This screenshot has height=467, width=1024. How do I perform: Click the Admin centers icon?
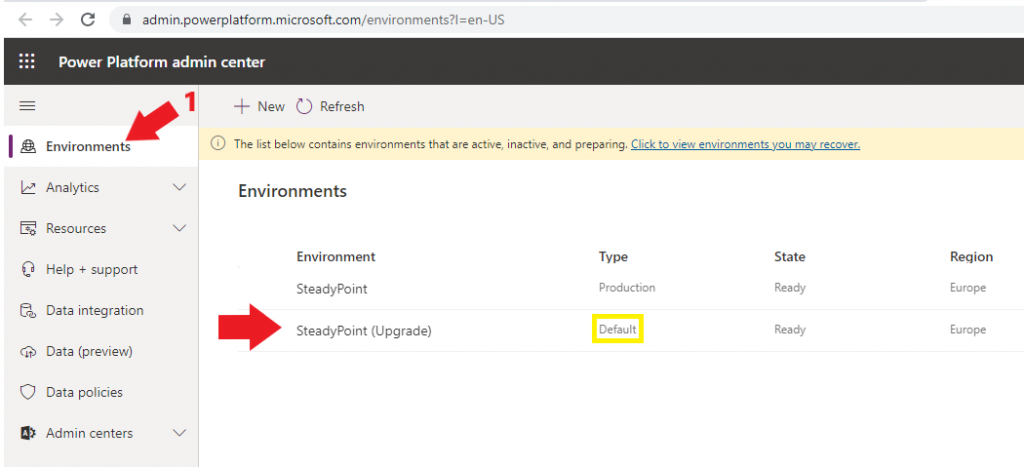click(x=27, y=433)
